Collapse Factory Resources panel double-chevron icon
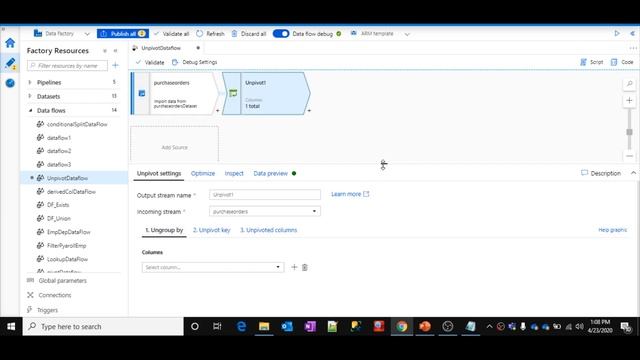Screen dimensions: 640x360 116,51
